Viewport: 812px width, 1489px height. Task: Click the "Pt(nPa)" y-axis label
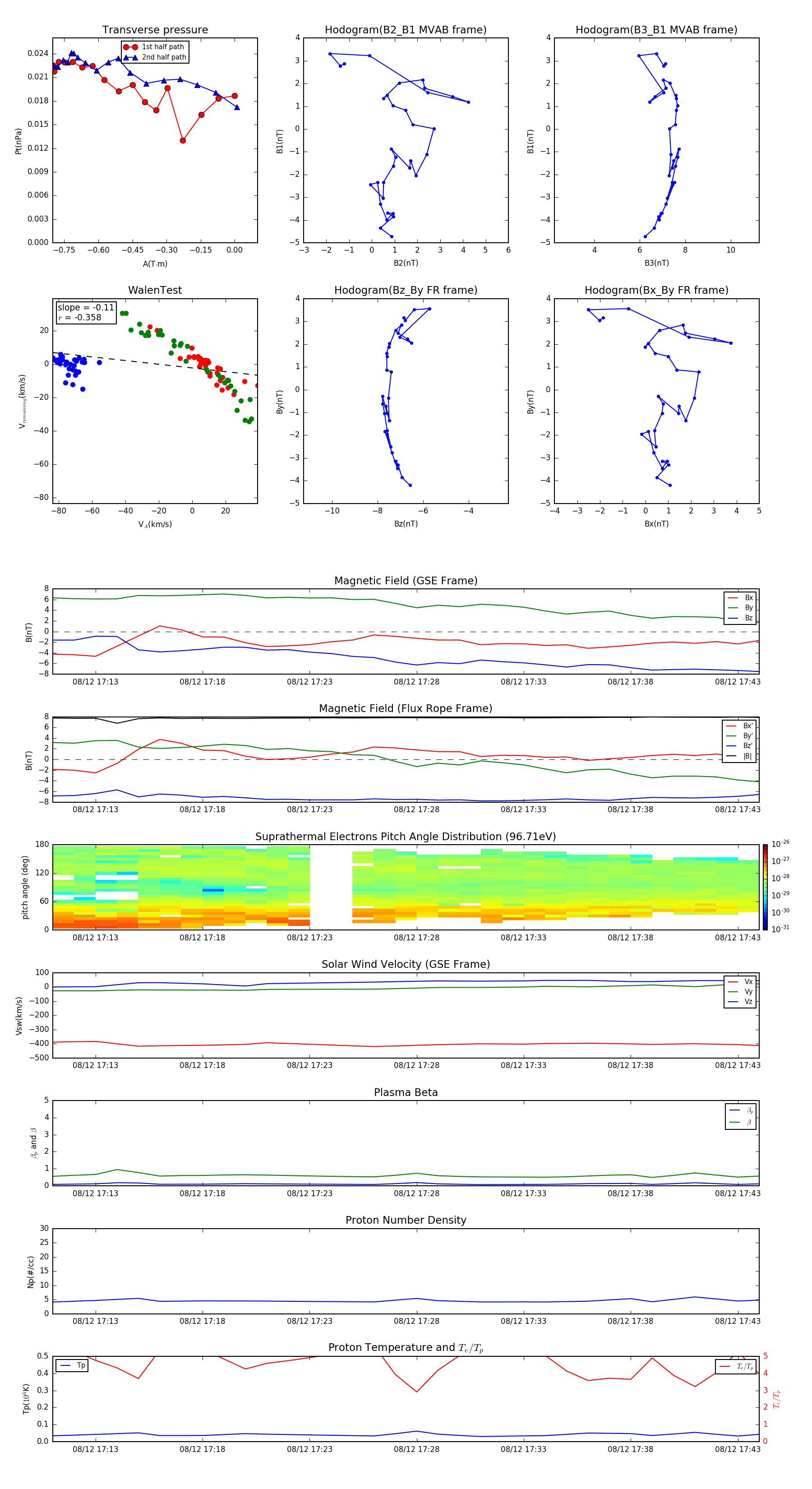(18, 140)
